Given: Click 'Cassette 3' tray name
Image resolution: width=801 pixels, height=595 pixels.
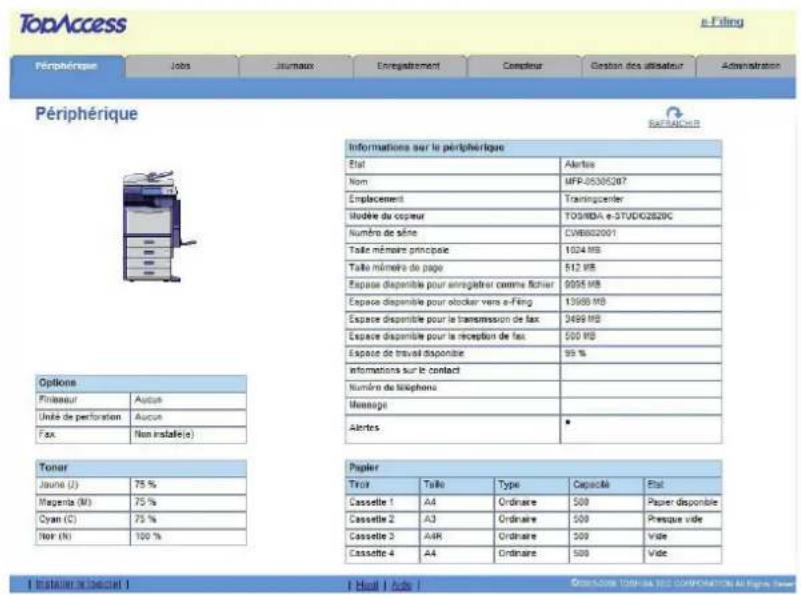Looking at the screenshot, I should click(371, 536).
